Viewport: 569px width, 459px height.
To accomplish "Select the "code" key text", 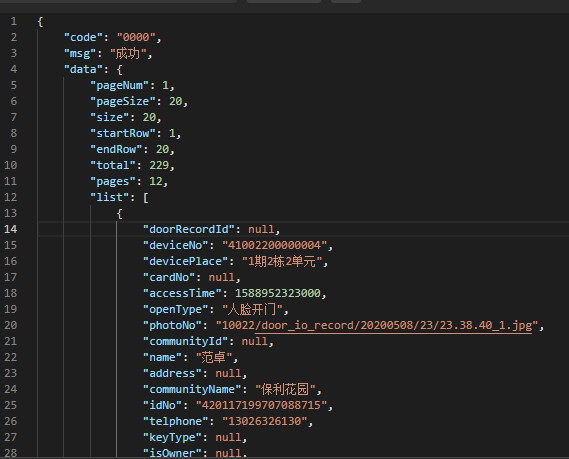I will click(83, 37).
